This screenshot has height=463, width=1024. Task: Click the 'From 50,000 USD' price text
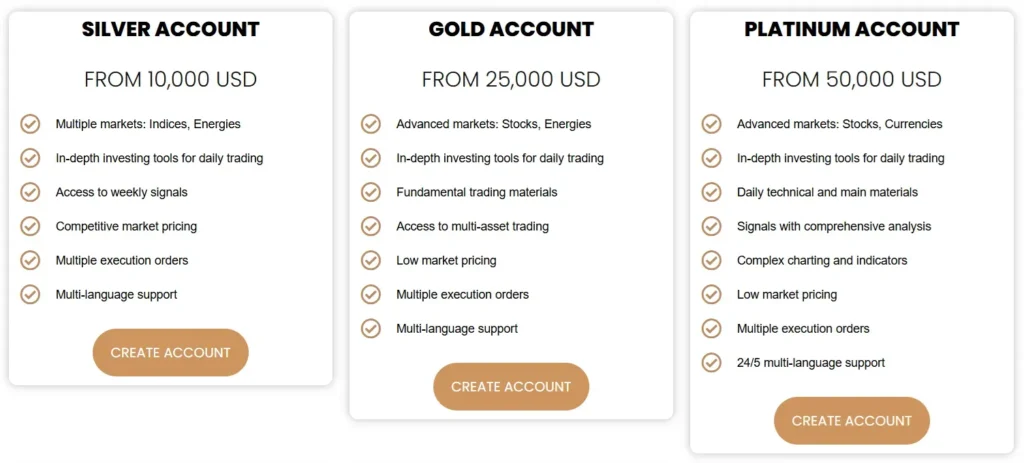852,80
